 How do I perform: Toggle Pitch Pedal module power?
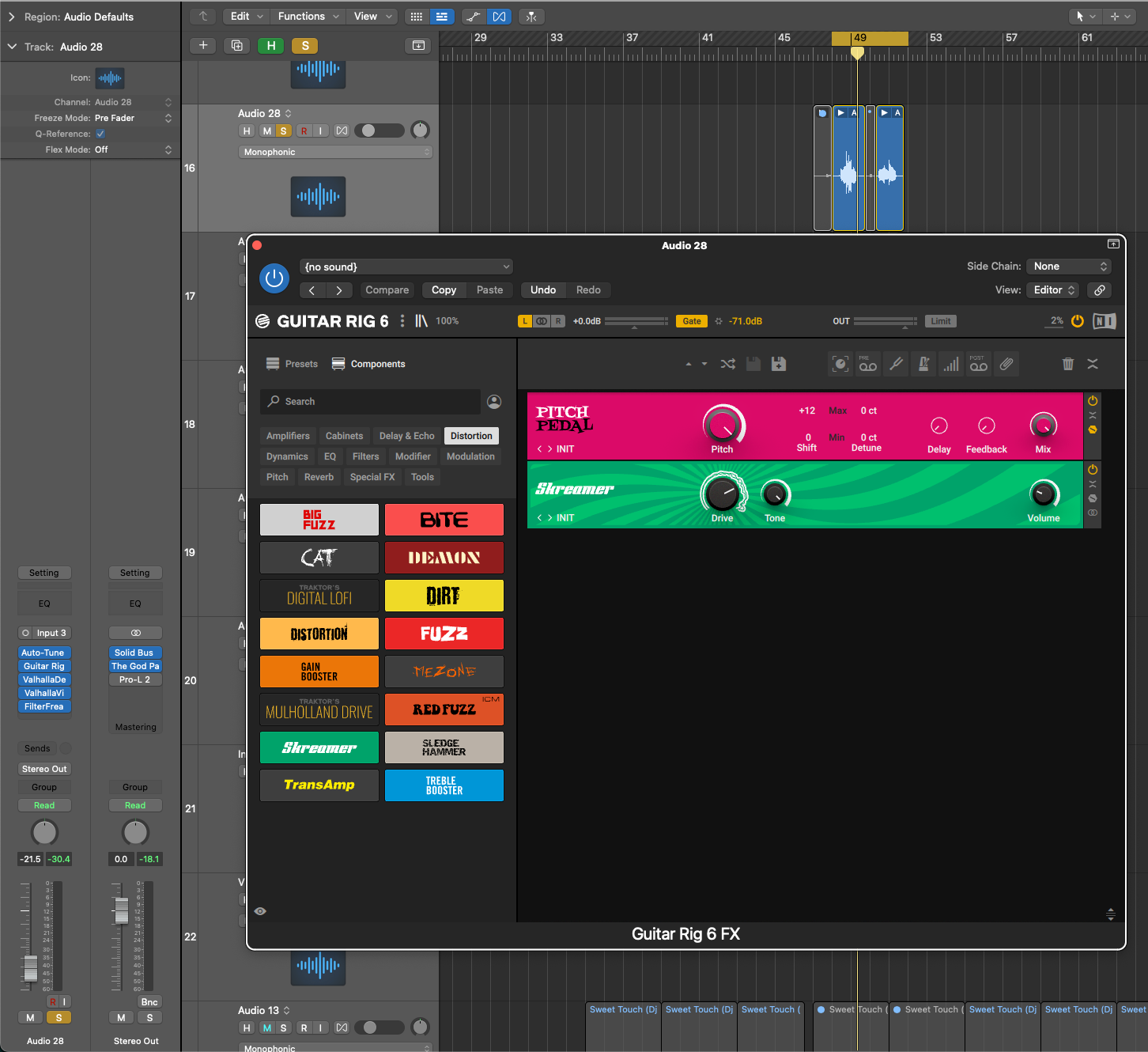[x=1093, y=401]
